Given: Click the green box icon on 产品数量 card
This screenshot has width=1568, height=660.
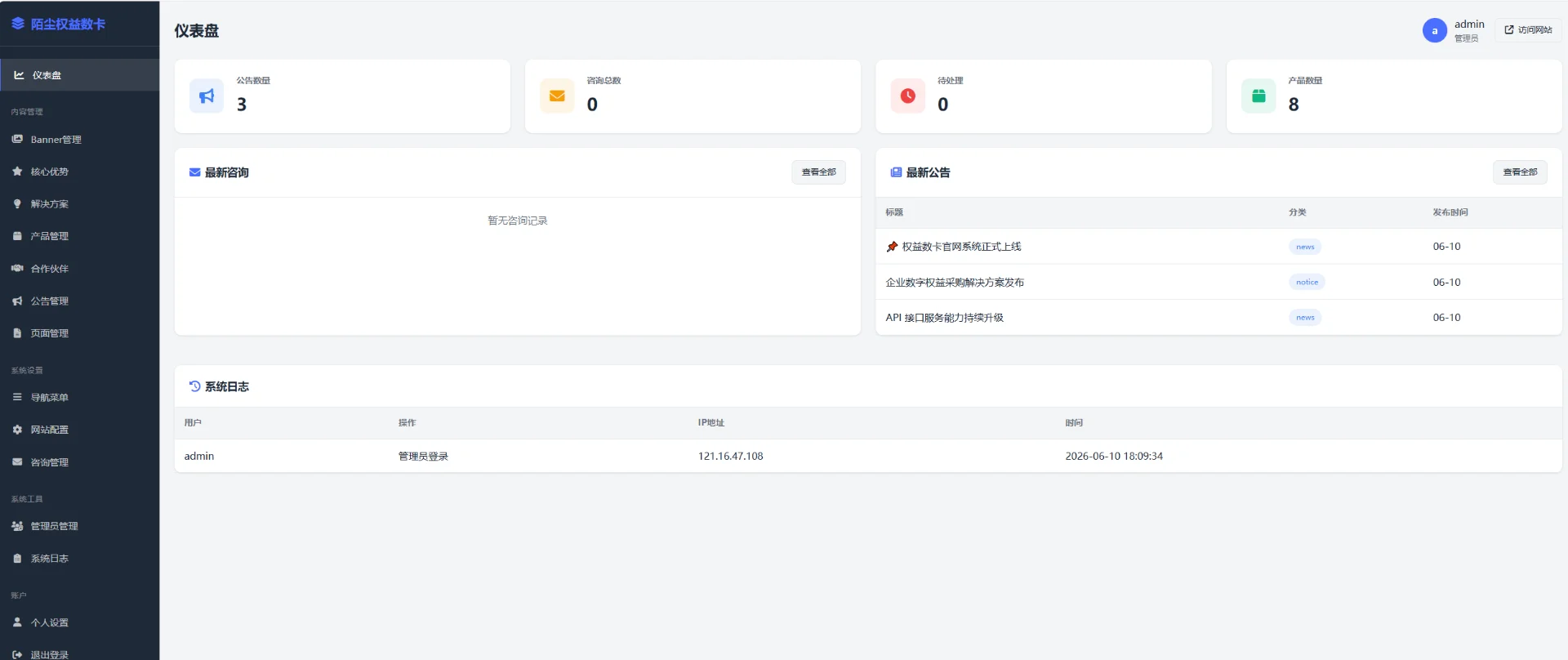Looking at the screenshot, I should pos(1258,96).
